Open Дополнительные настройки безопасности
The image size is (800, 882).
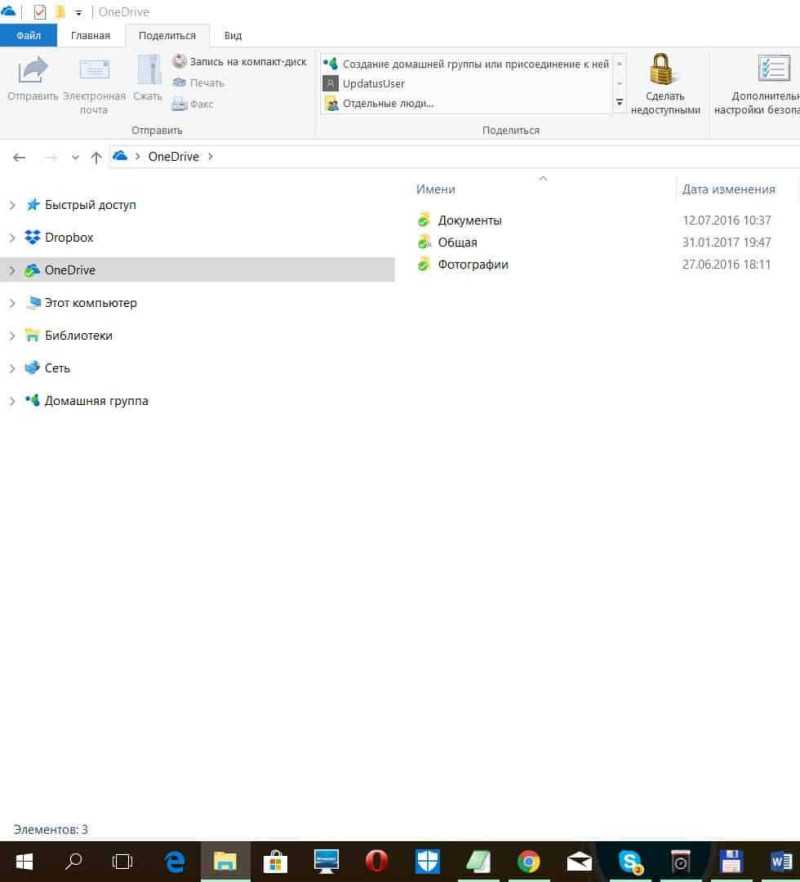[757, 84]
